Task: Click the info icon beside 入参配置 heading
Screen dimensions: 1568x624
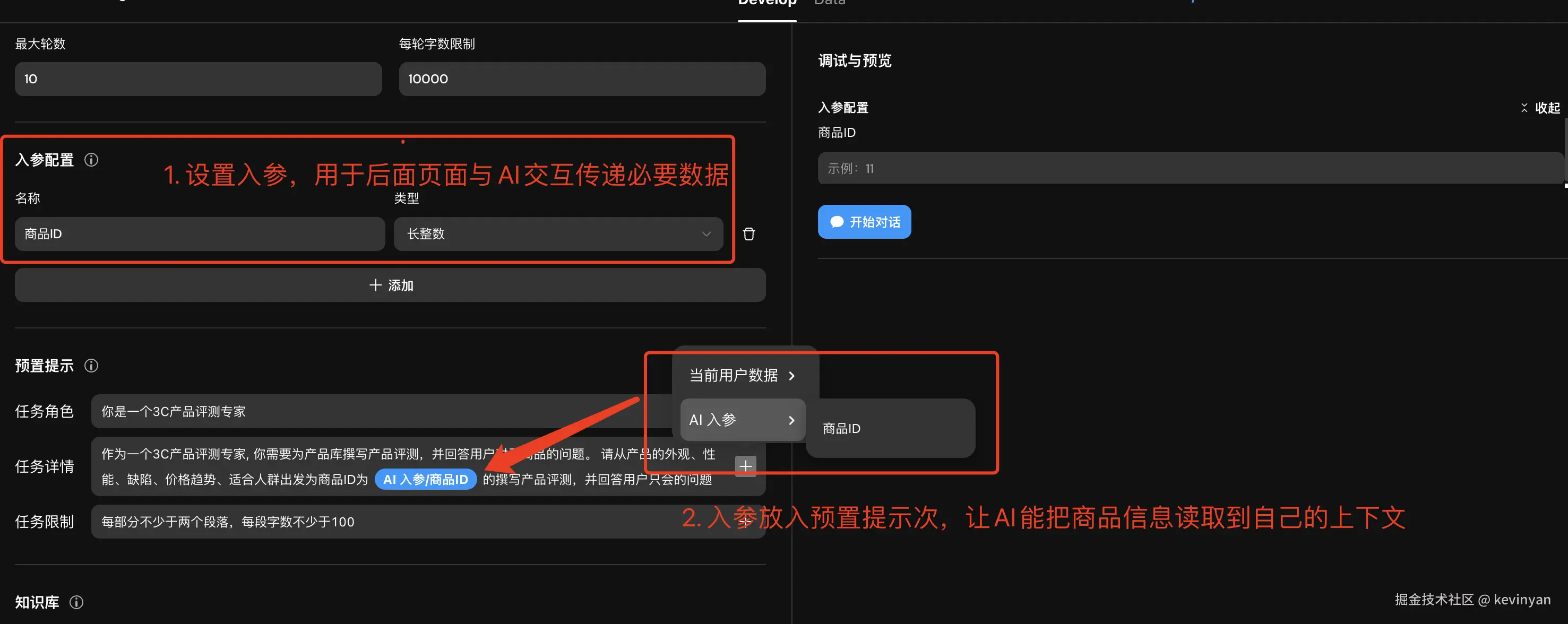Action: 91,160
